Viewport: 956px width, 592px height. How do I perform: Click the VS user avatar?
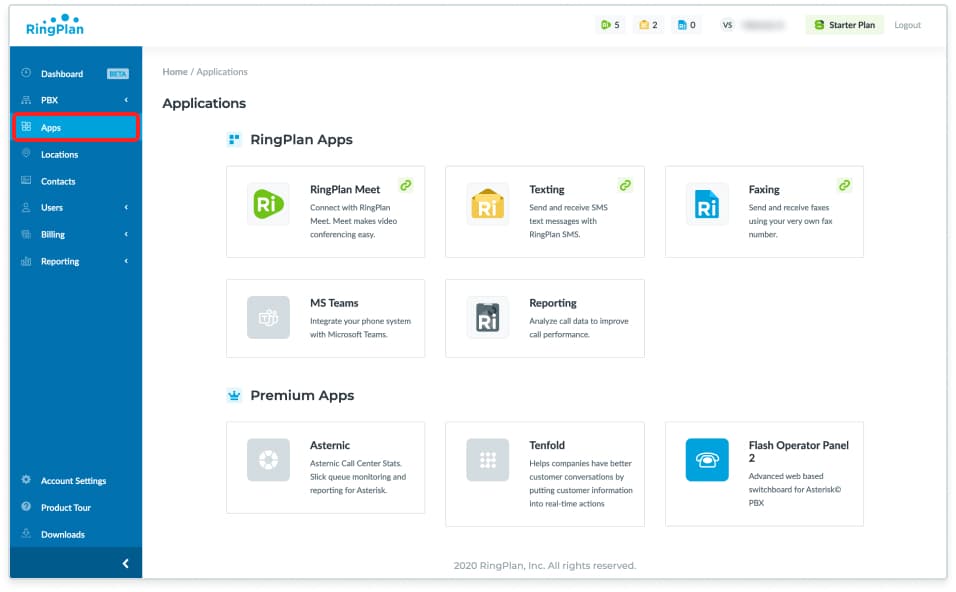pyautogui.click(x=727, y=25)
